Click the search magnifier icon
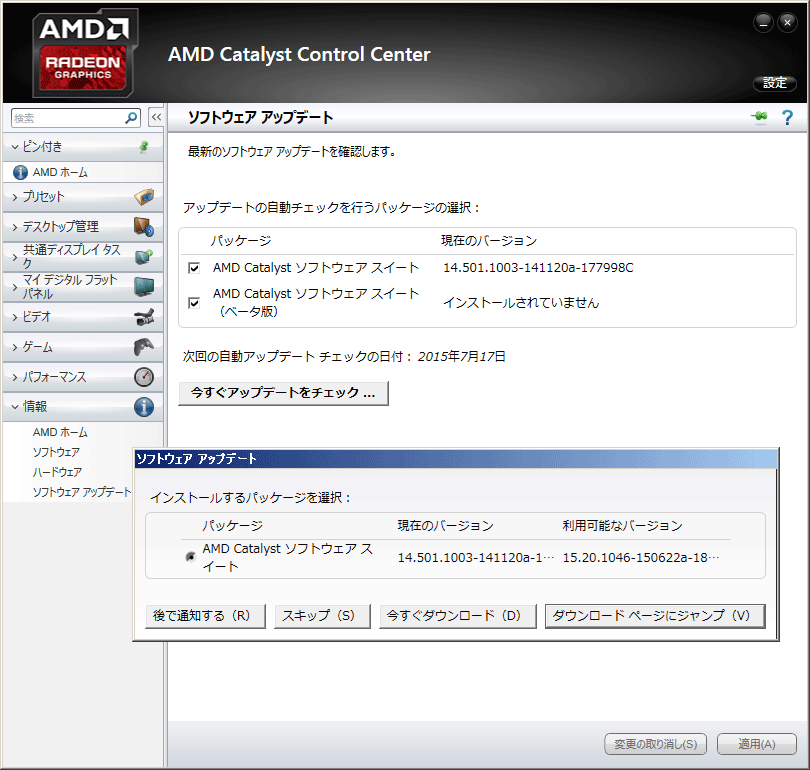 tap(131, 118)
